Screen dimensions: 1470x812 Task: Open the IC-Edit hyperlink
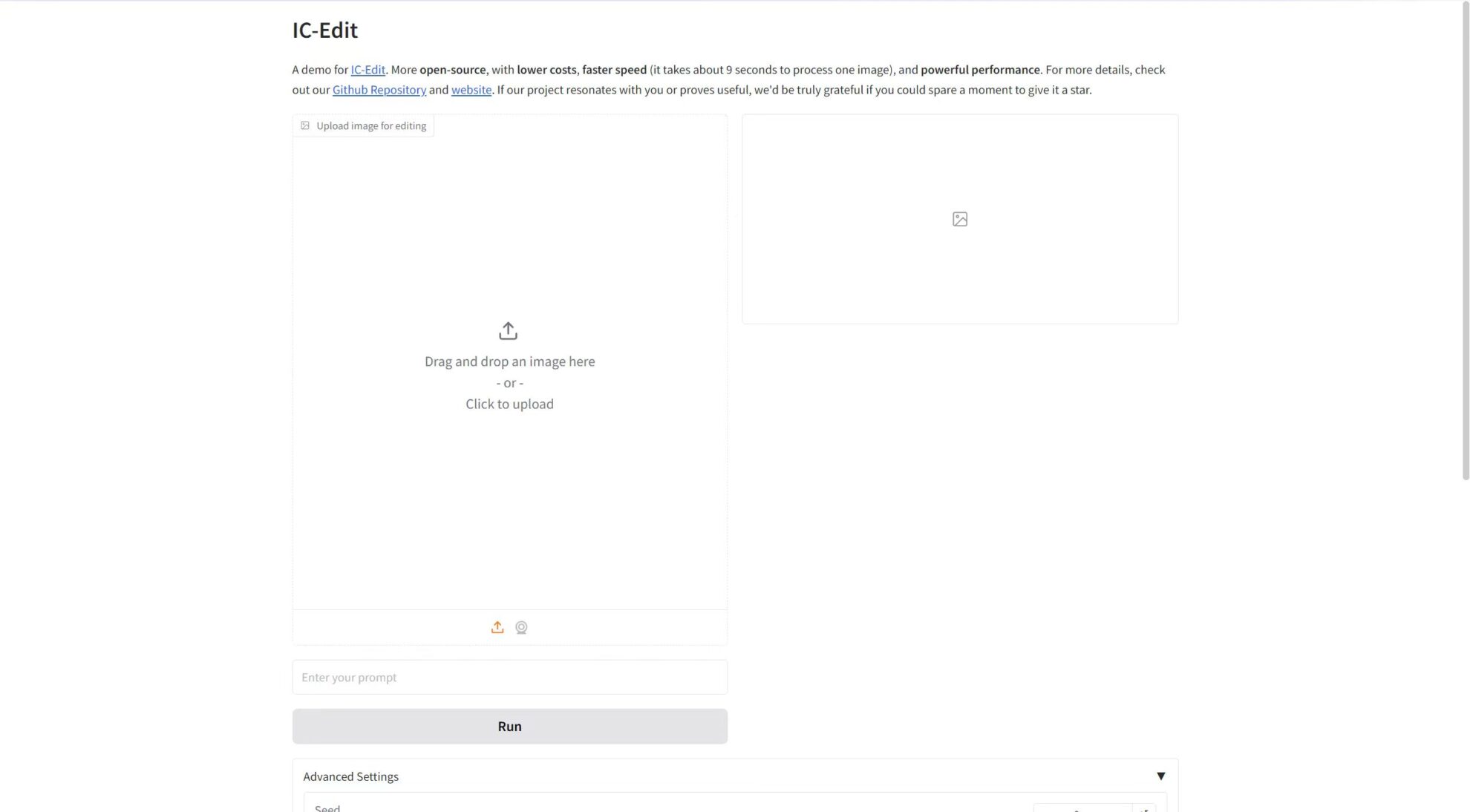point(367,70)
